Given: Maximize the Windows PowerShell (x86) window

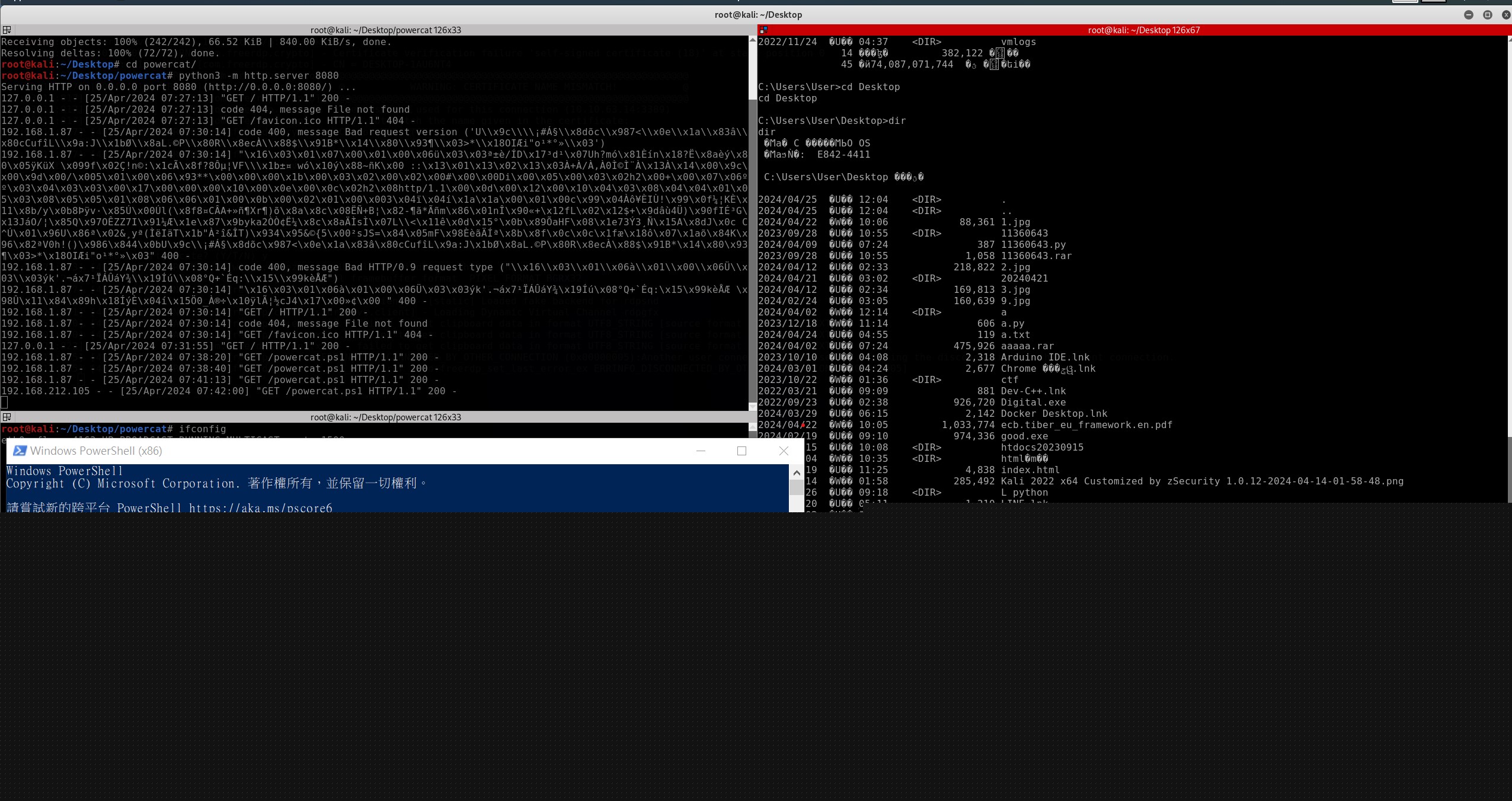Looking at the screenshot, I should 741,451.
